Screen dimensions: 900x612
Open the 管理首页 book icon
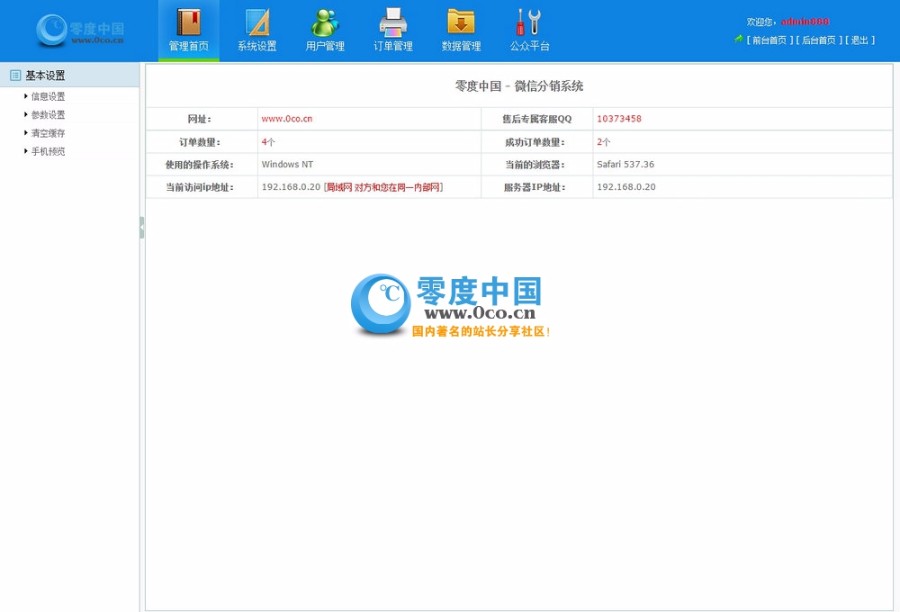coord(188,22)
